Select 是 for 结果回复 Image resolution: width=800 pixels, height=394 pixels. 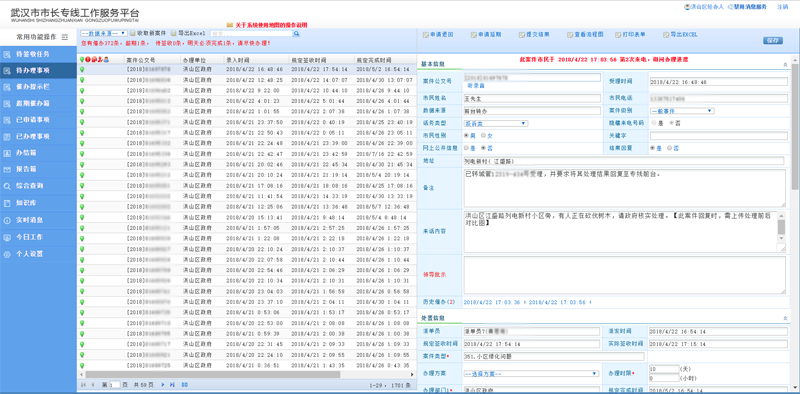click(653, 147)
